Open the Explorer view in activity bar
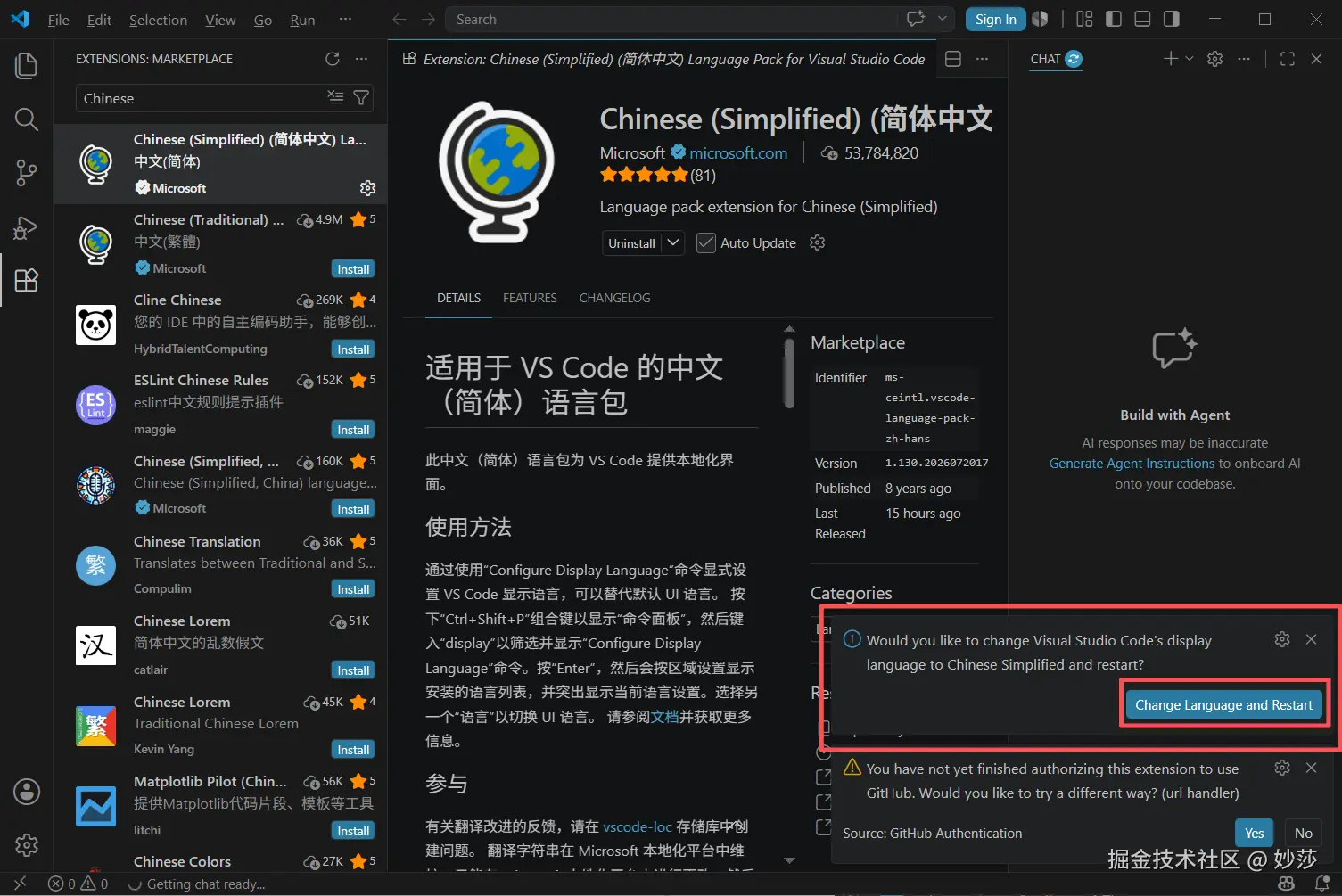The width and height of the screenshot is (1342, 896). coord(27,65)
